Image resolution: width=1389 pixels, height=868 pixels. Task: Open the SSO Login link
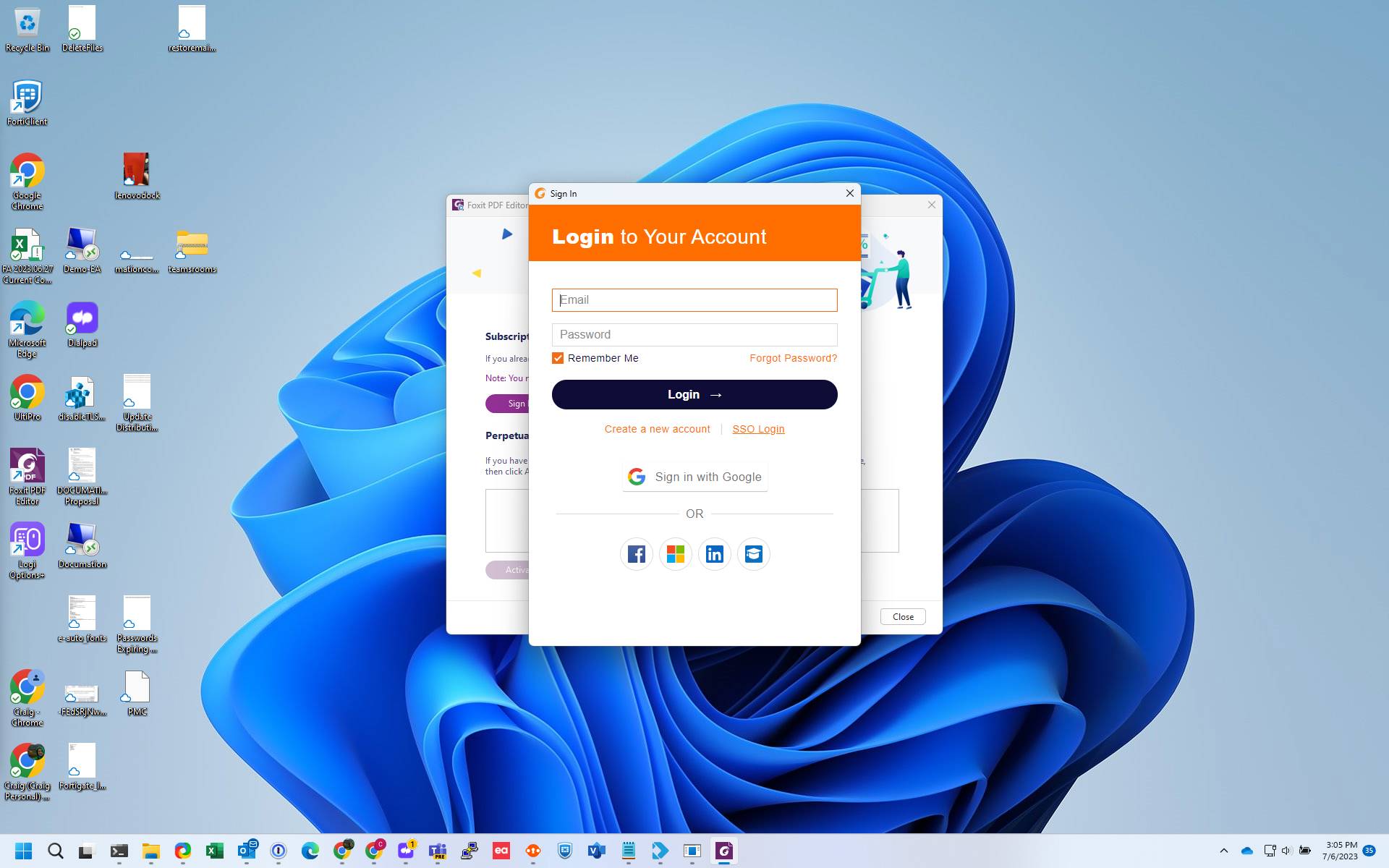pos(758,429)
